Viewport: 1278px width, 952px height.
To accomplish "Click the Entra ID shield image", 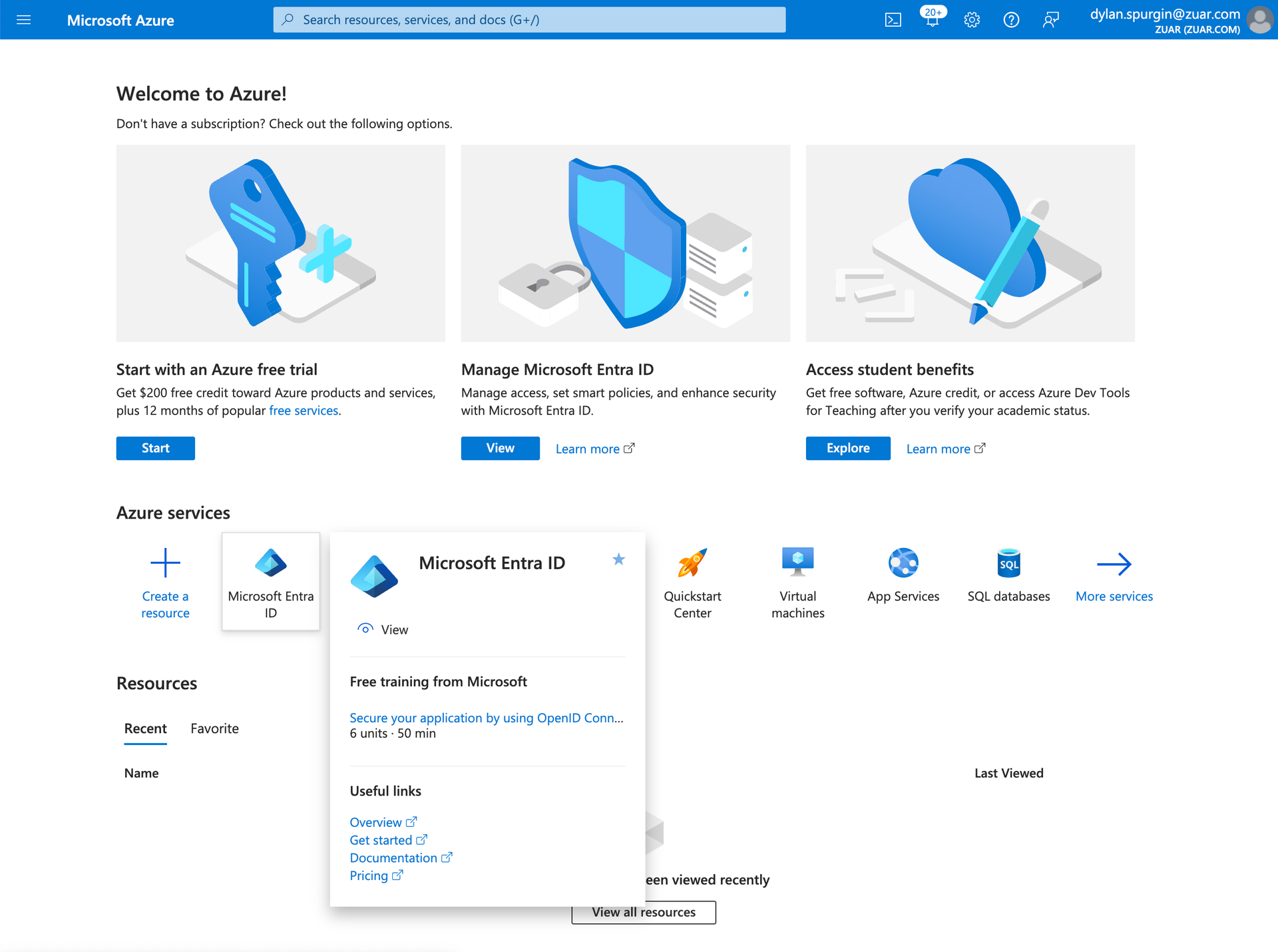I will pos(626,244).
